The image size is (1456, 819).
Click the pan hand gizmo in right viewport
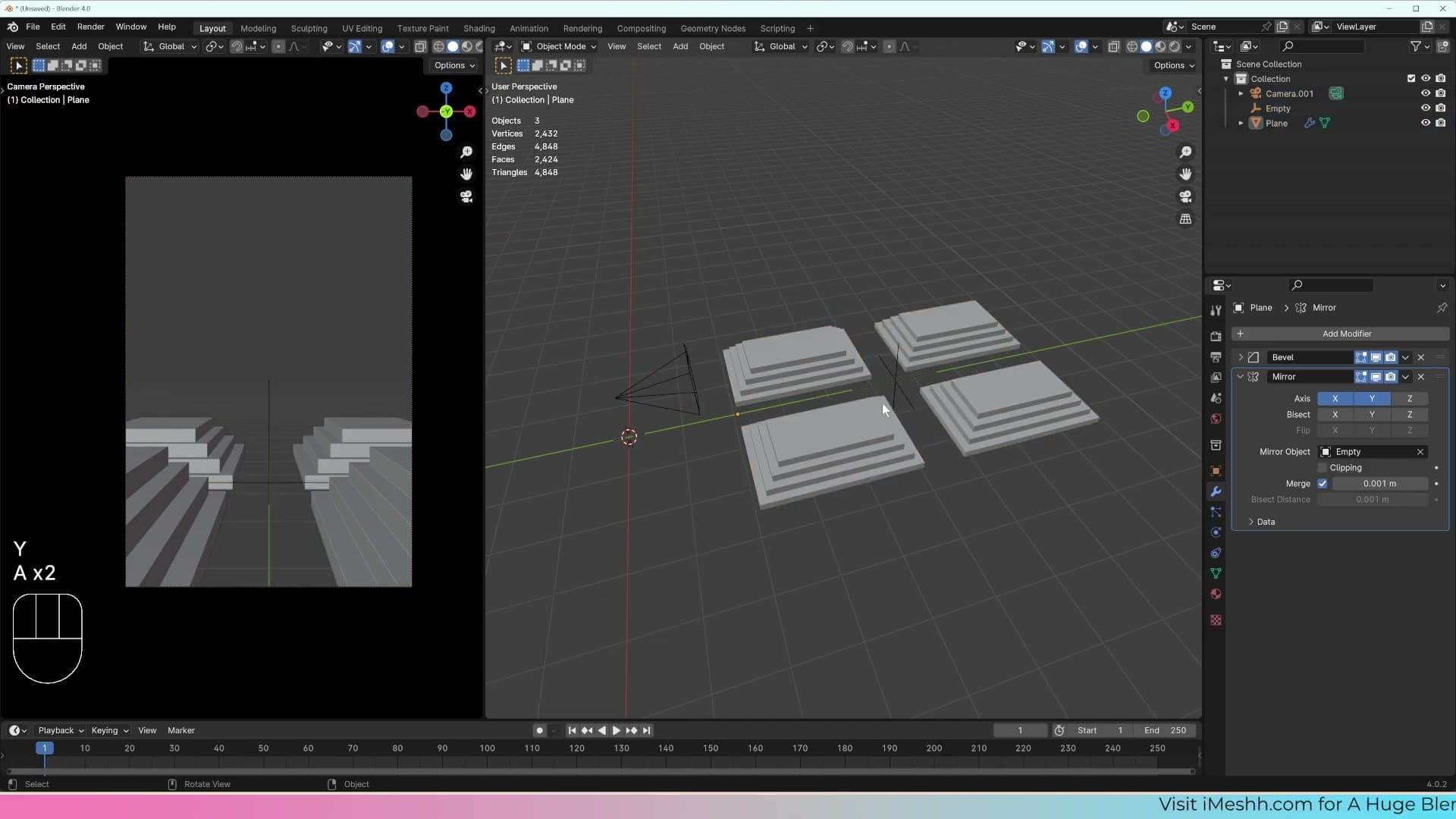pos(1185,174)
